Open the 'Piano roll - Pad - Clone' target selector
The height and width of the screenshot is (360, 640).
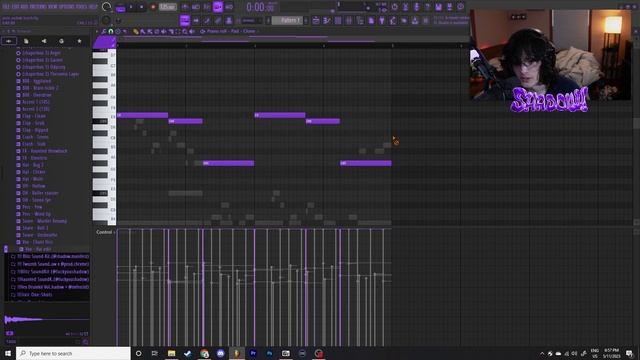(x=231, y=31)
